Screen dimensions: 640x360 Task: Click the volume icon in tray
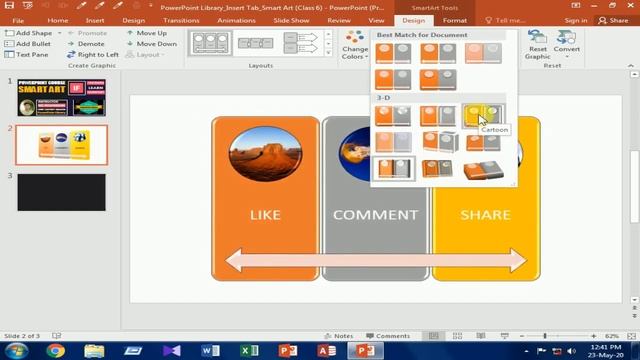572,351
